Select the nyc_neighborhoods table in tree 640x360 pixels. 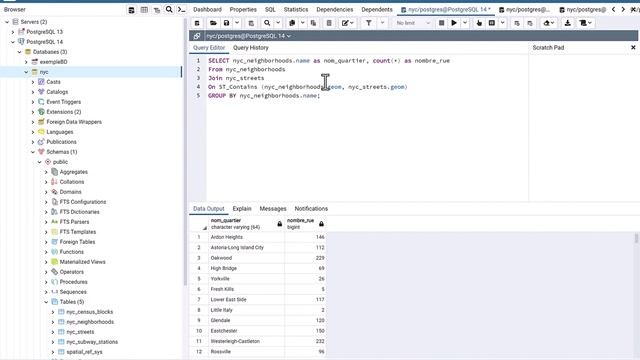point(90,322)
